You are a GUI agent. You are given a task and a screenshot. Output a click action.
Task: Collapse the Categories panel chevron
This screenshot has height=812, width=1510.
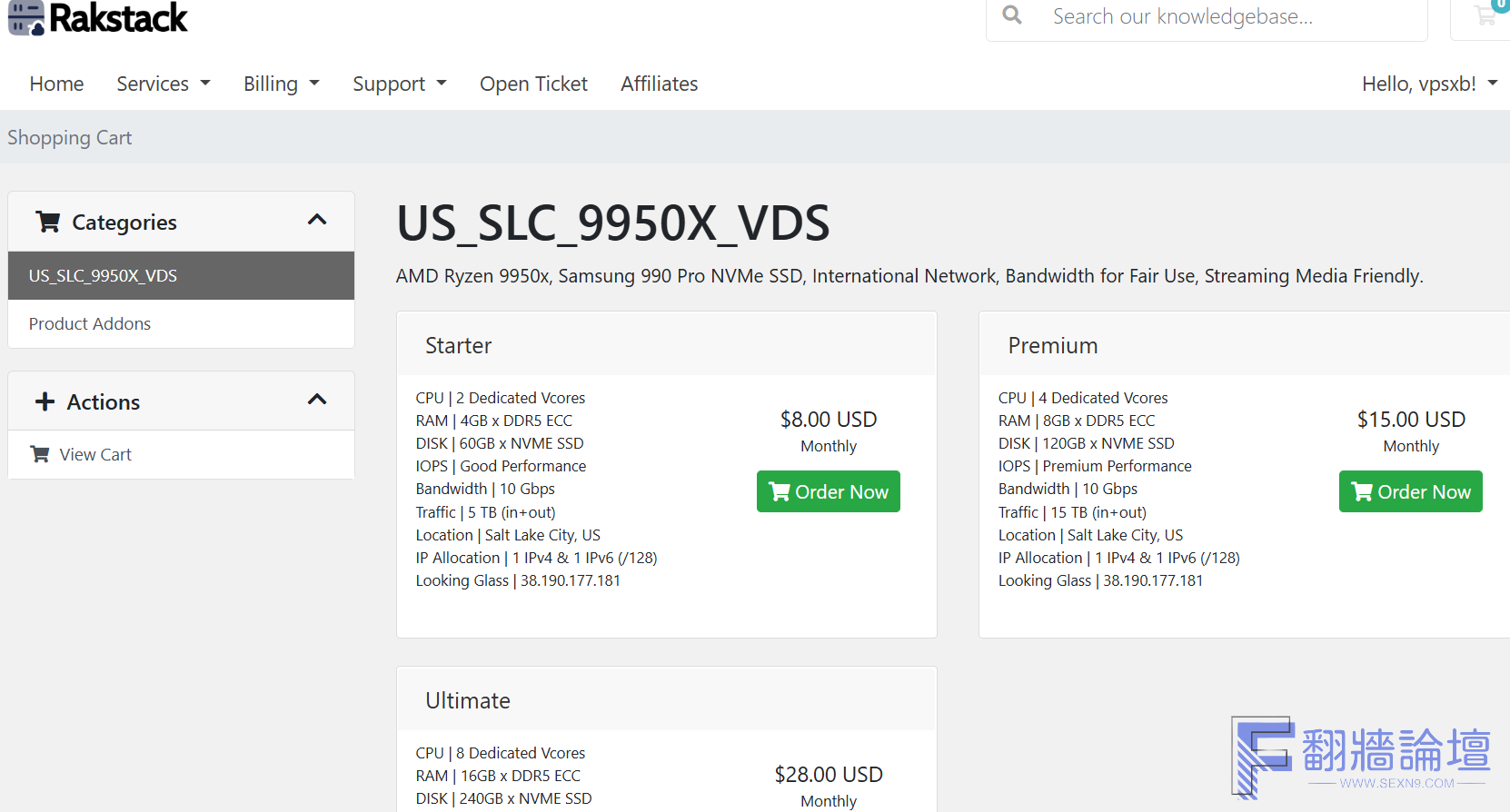coord(317,220)
